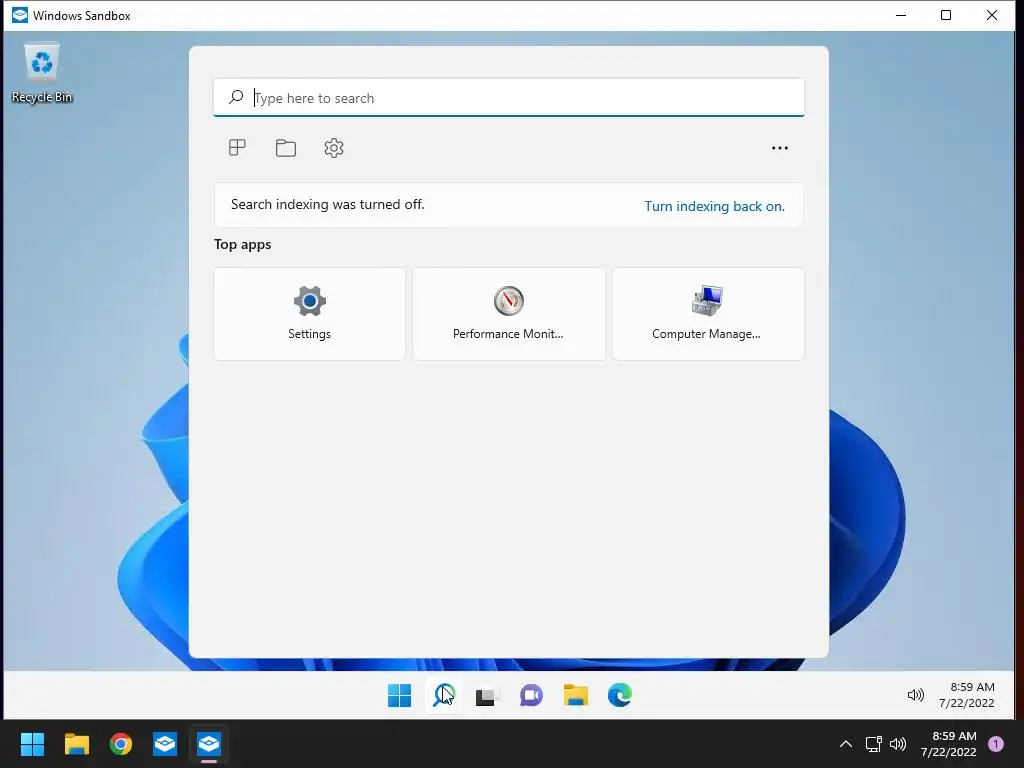Select the Documents folder filter icon

coord(285,148)
